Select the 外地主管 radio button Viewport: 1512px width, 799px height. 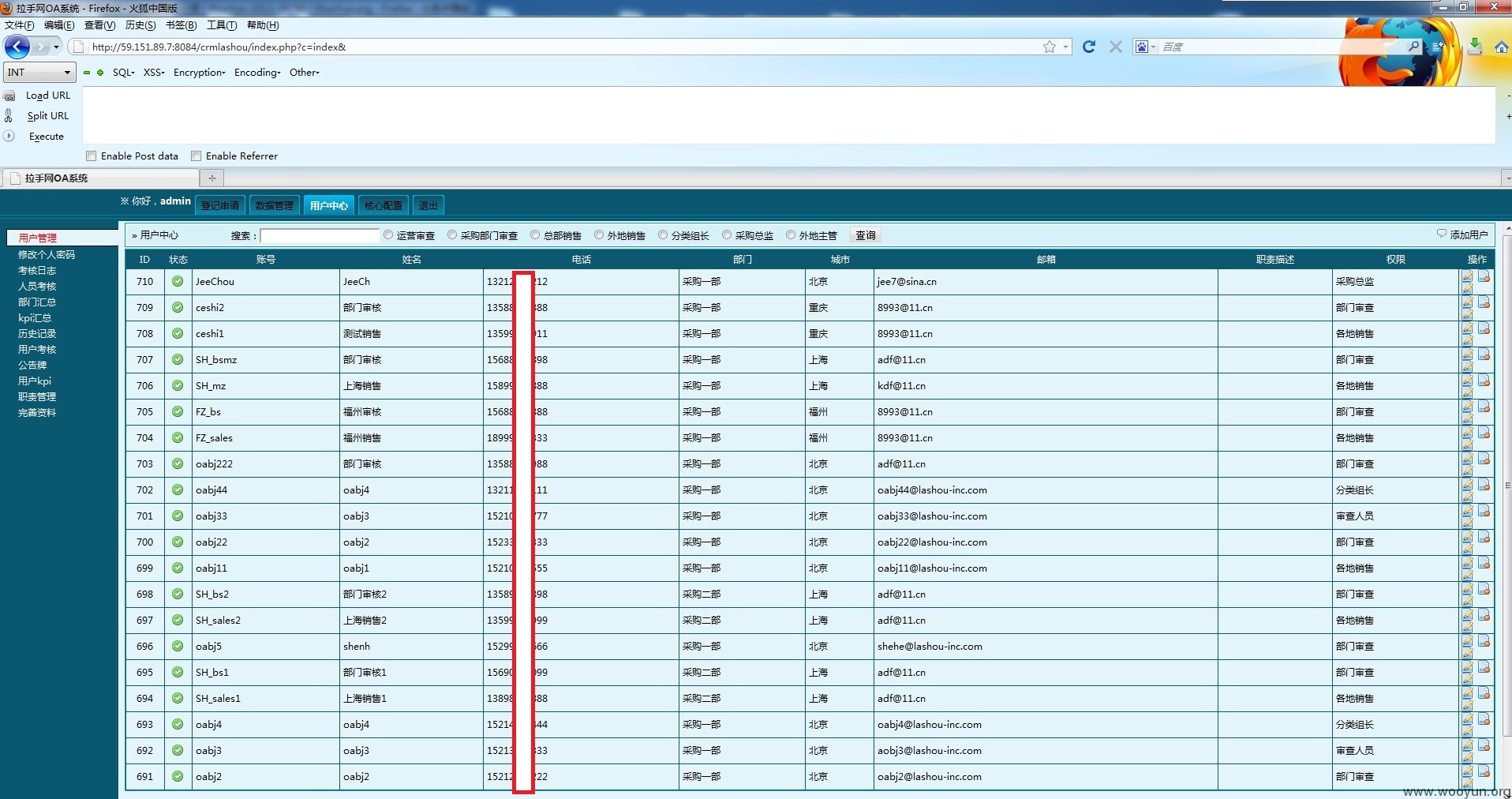(791, 234)
